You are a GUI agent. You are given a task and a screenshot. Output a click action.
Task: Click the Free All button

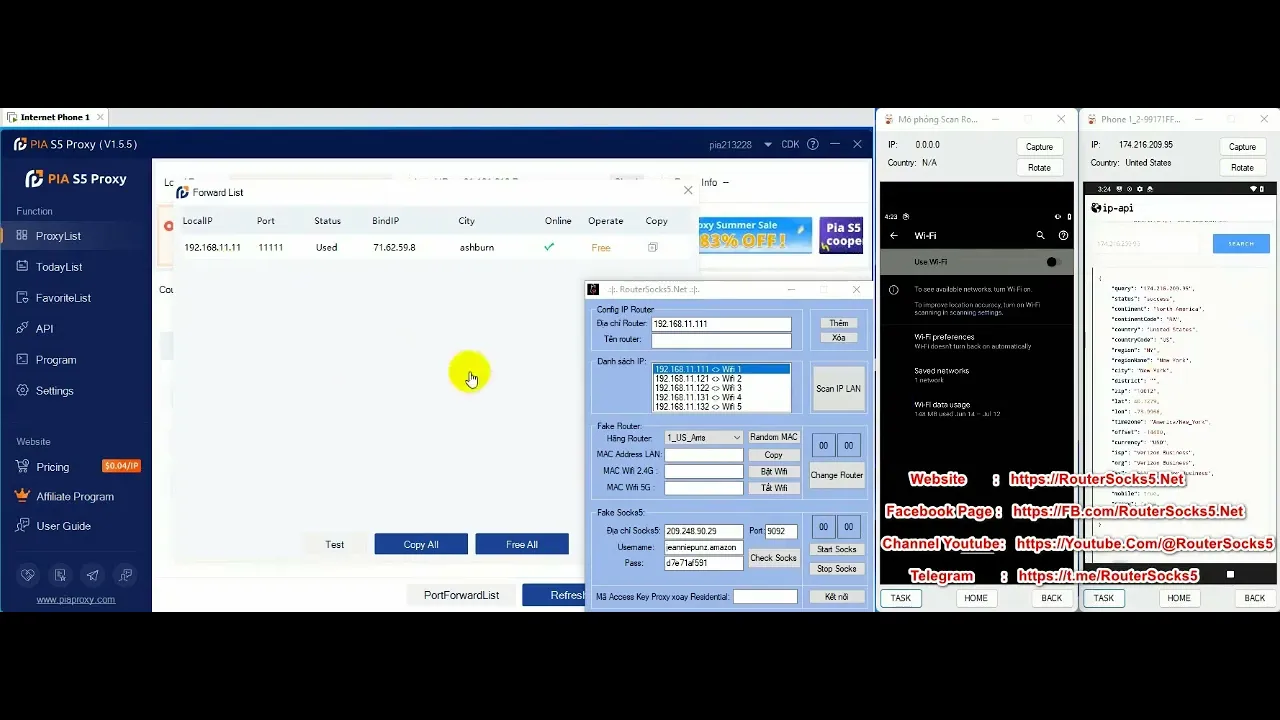[x=522, y=544]
